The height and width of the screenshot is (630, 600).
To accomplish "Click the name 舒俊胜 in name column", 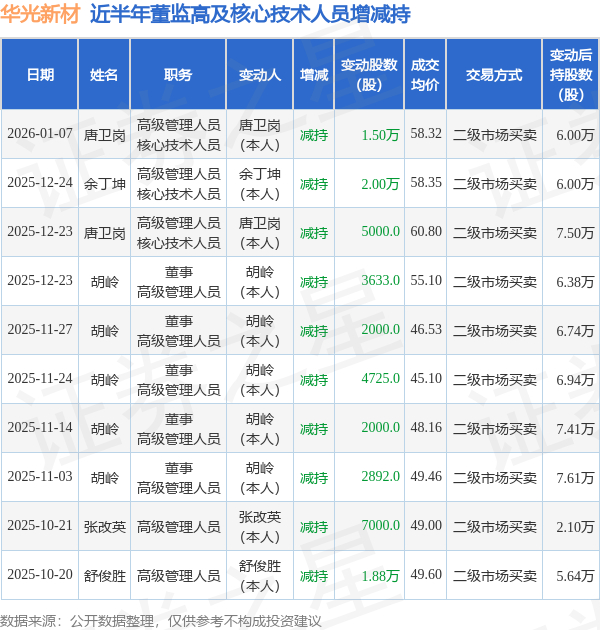I will pyautogui.click(x=104, y=576).
